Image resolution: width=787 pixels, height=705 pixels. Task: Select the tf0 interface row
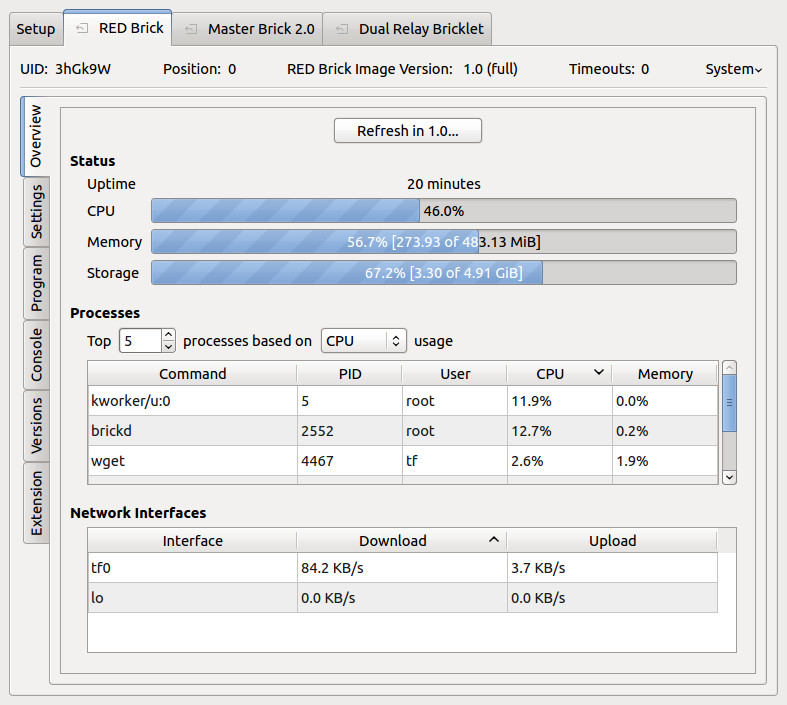[x=403, y=568]
